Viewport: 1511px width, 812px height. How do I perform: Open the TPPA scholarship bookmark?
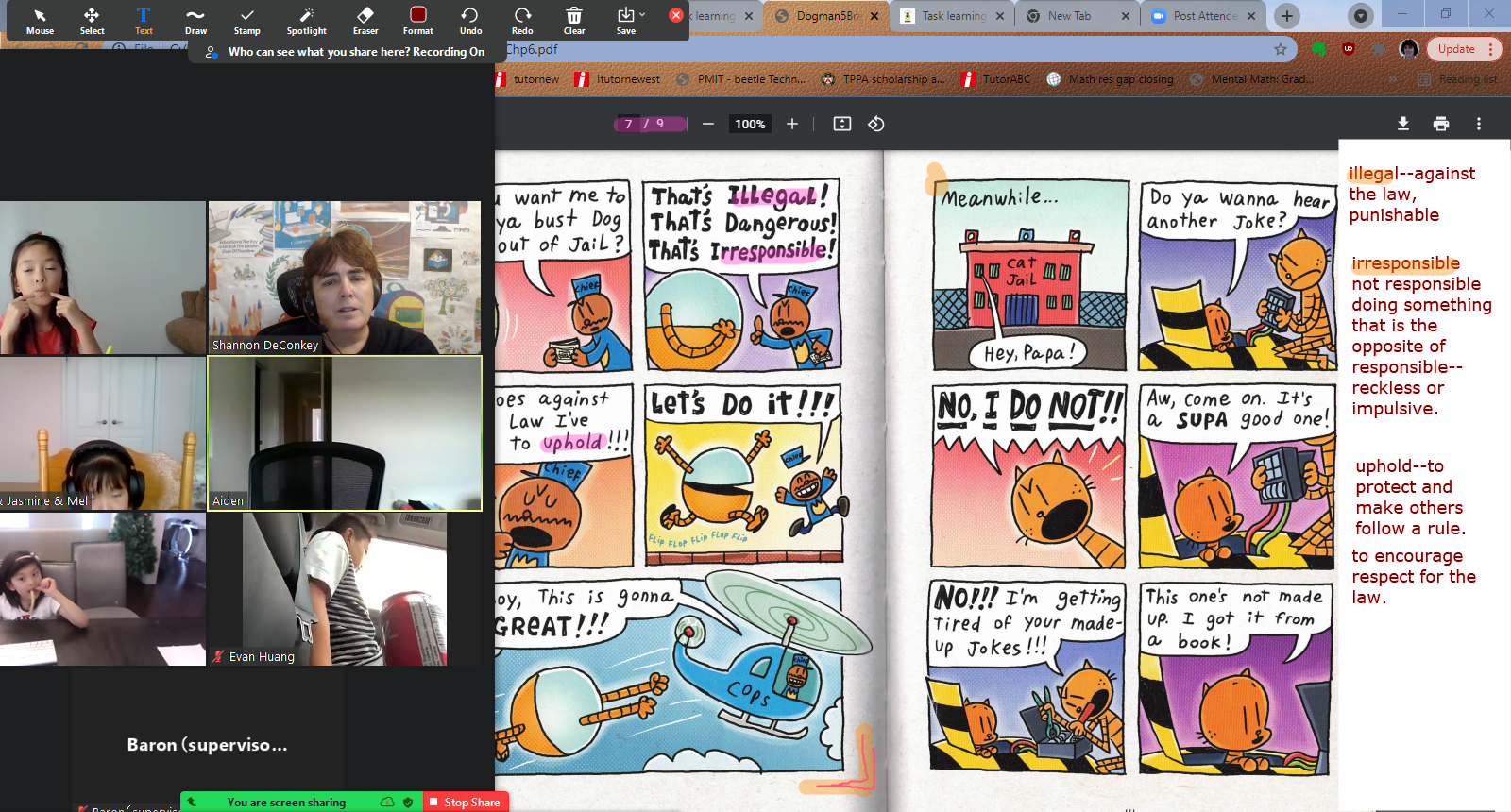[883, 79]
